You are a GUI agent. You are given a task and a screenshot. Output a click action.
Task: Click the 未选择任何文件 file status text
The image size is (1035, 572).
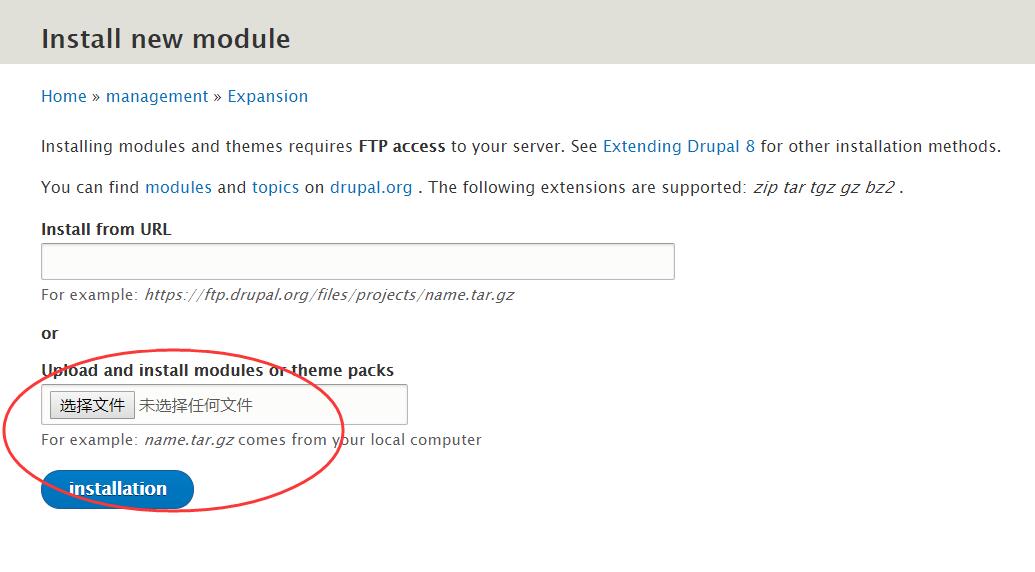pyautogui.click(x=196, y=405)
